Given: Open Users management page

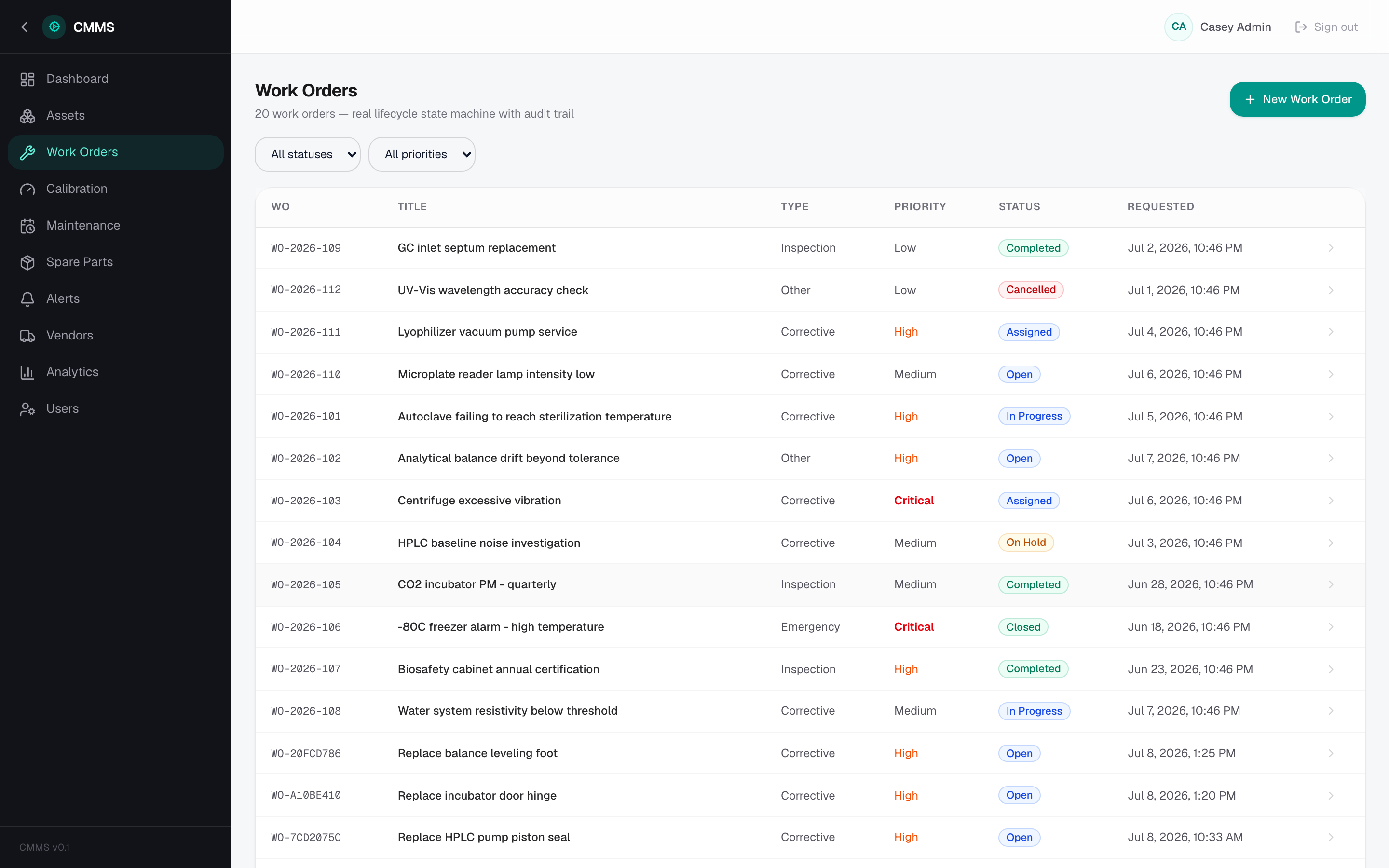Looking at the screenshot, I should (115, 409).
